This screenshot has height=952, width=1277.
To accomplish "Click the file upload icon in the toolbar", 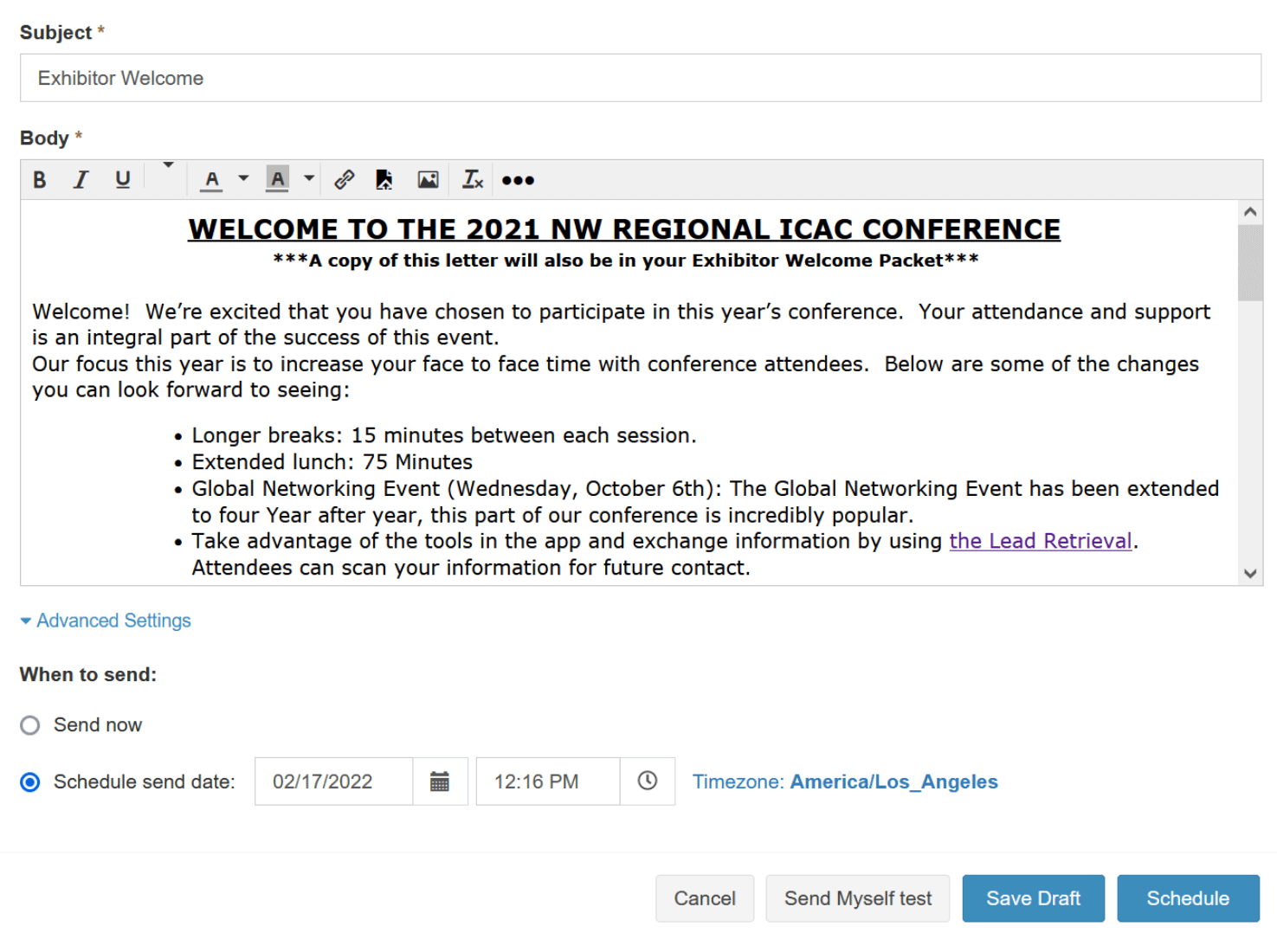I will coord(384,180).
